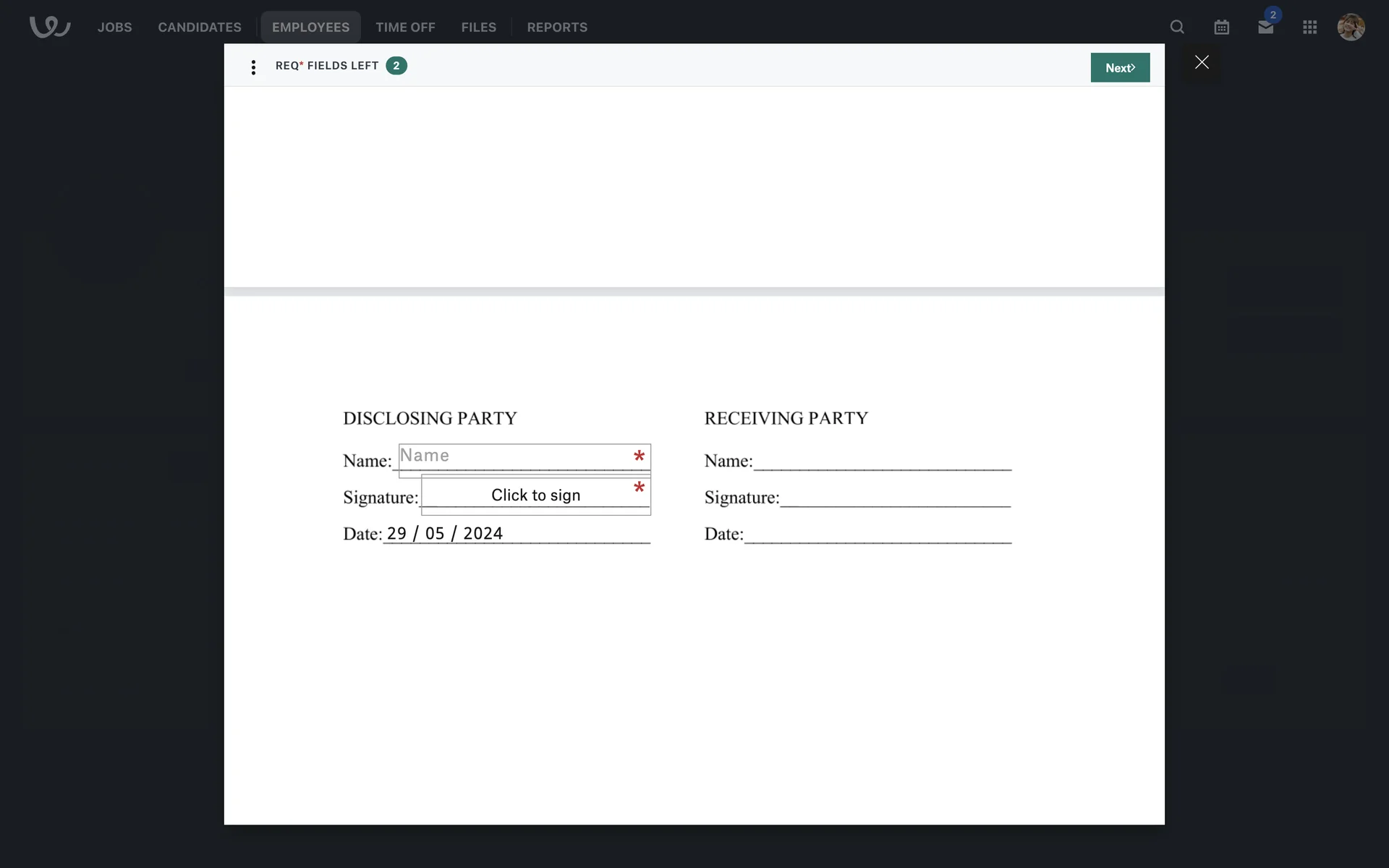
Task: Click to sign the signature field
Action: (535, 495)
